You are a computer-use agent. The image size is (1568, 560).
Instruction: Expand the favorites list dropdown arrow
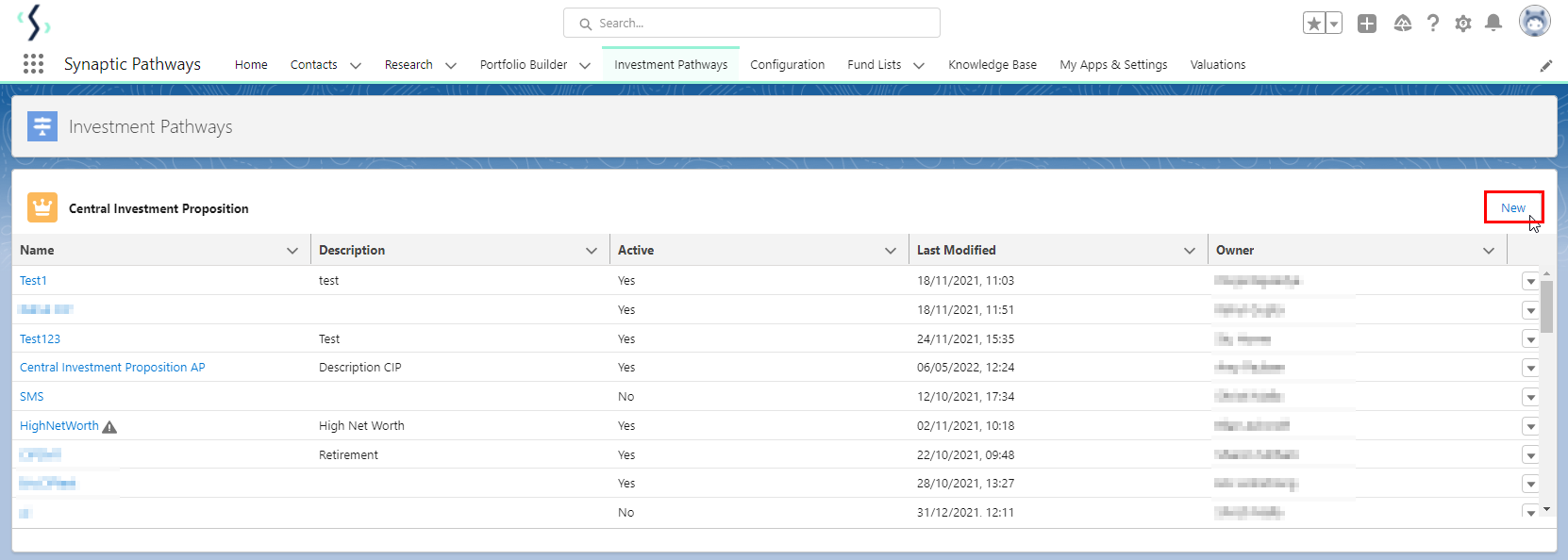pyautogui.click(x=1334, y=24)
